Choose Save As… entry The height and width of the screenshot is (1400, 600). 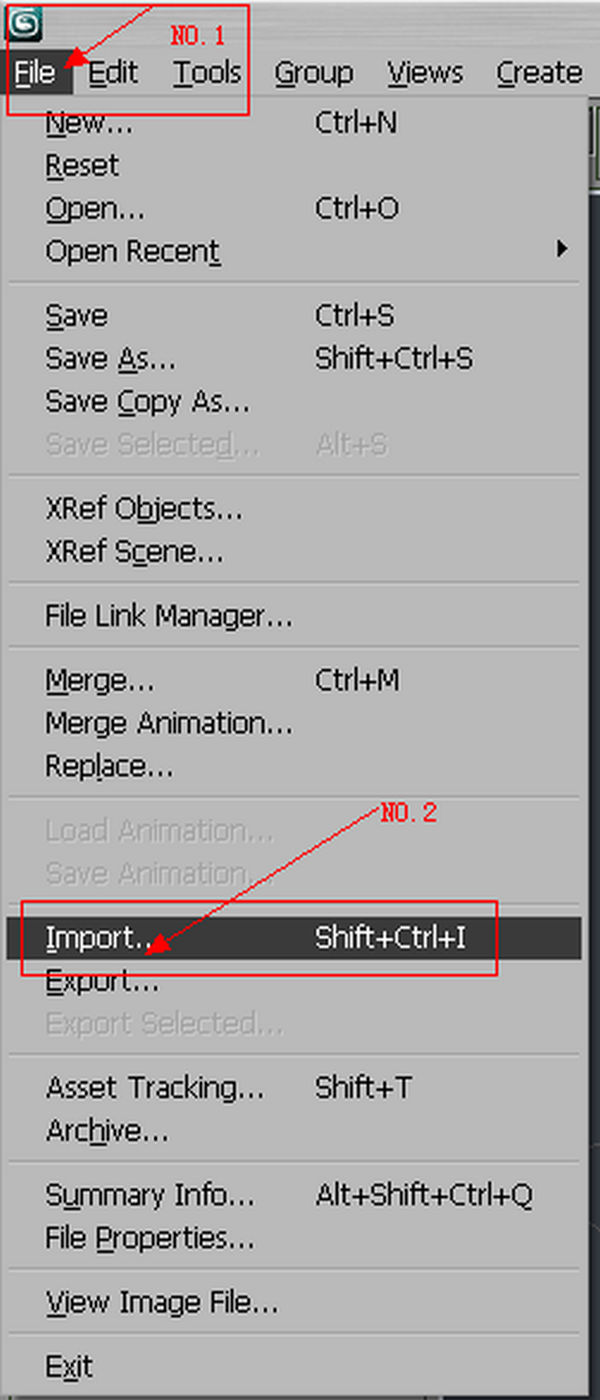pos(294,359)
